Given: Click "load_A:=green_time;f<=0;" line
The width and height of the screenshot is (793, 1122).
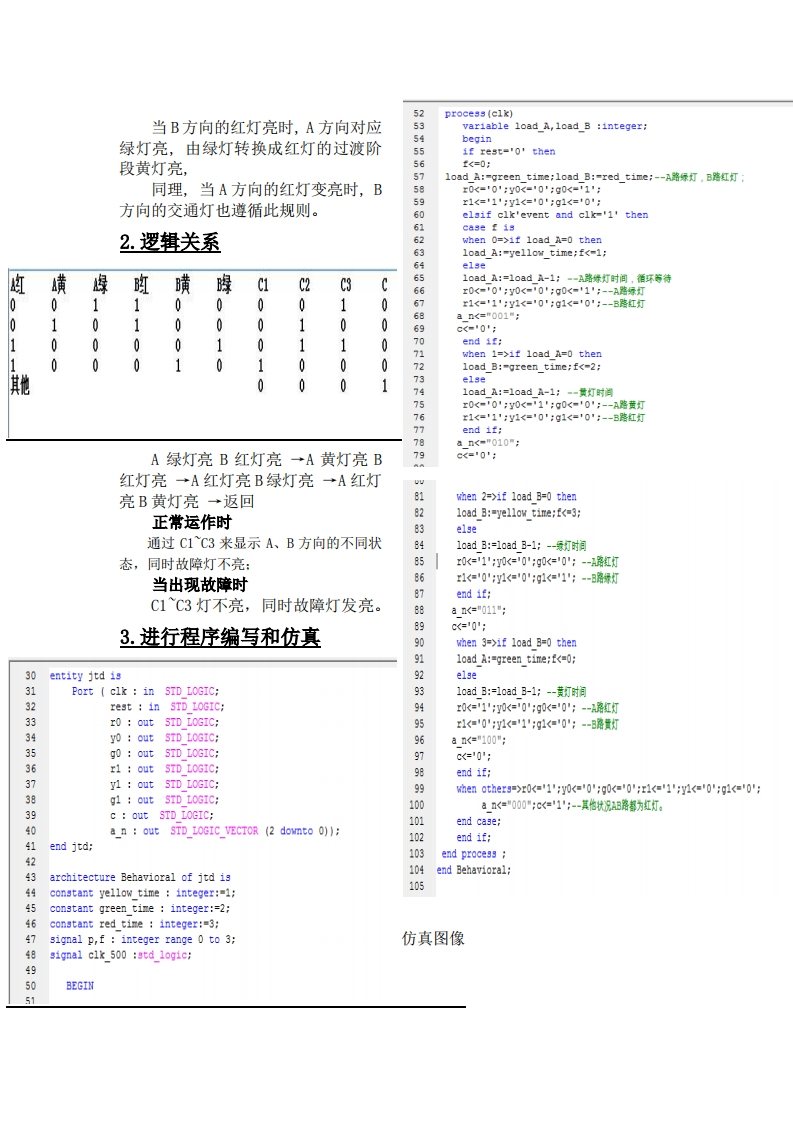Looking at the screenshot, I should pyautogui.click(x=516, y=659).
